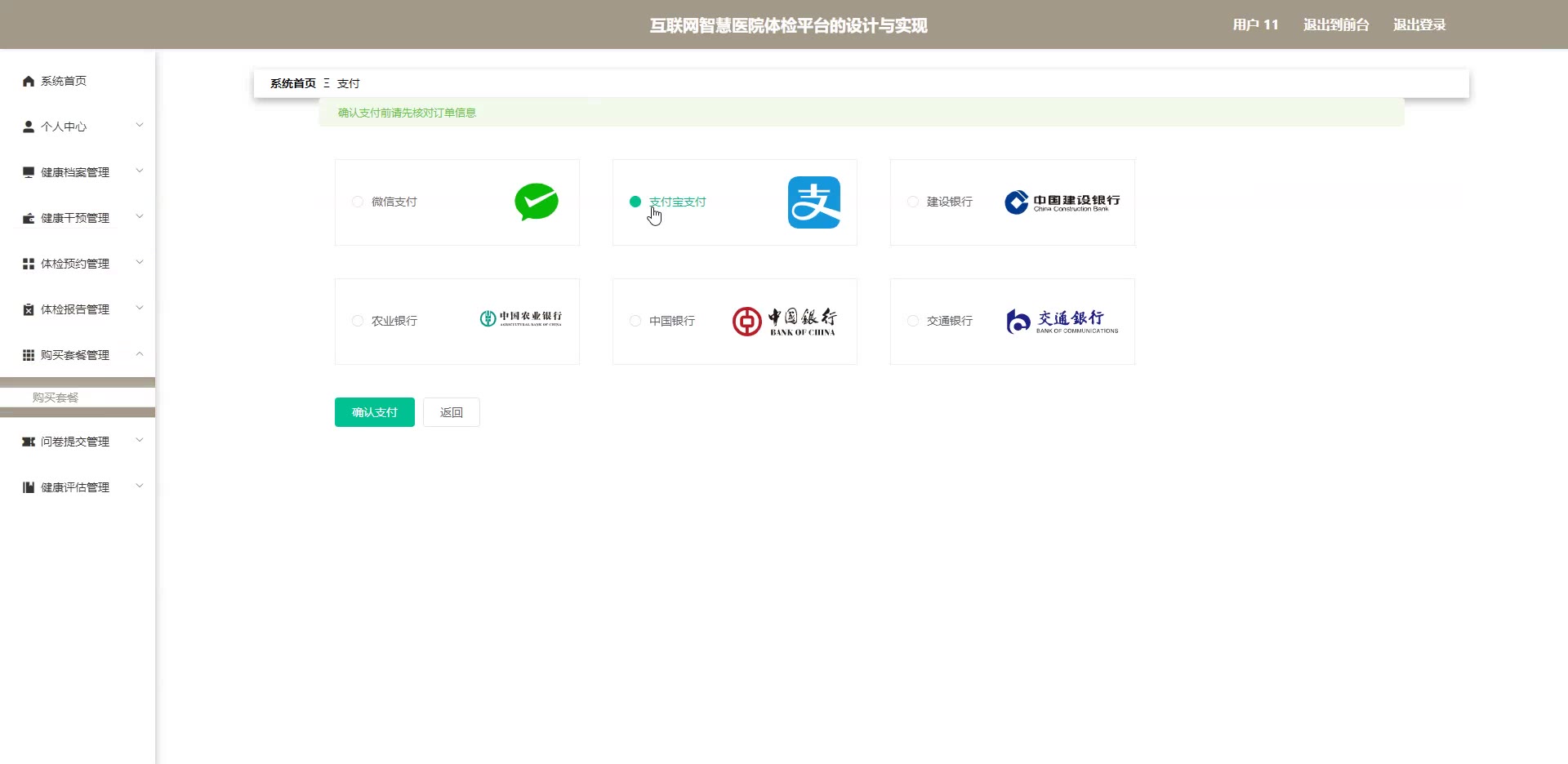Open the 体检预约管理 menu label
This screenshot has height=764, width=1568.
75,264
